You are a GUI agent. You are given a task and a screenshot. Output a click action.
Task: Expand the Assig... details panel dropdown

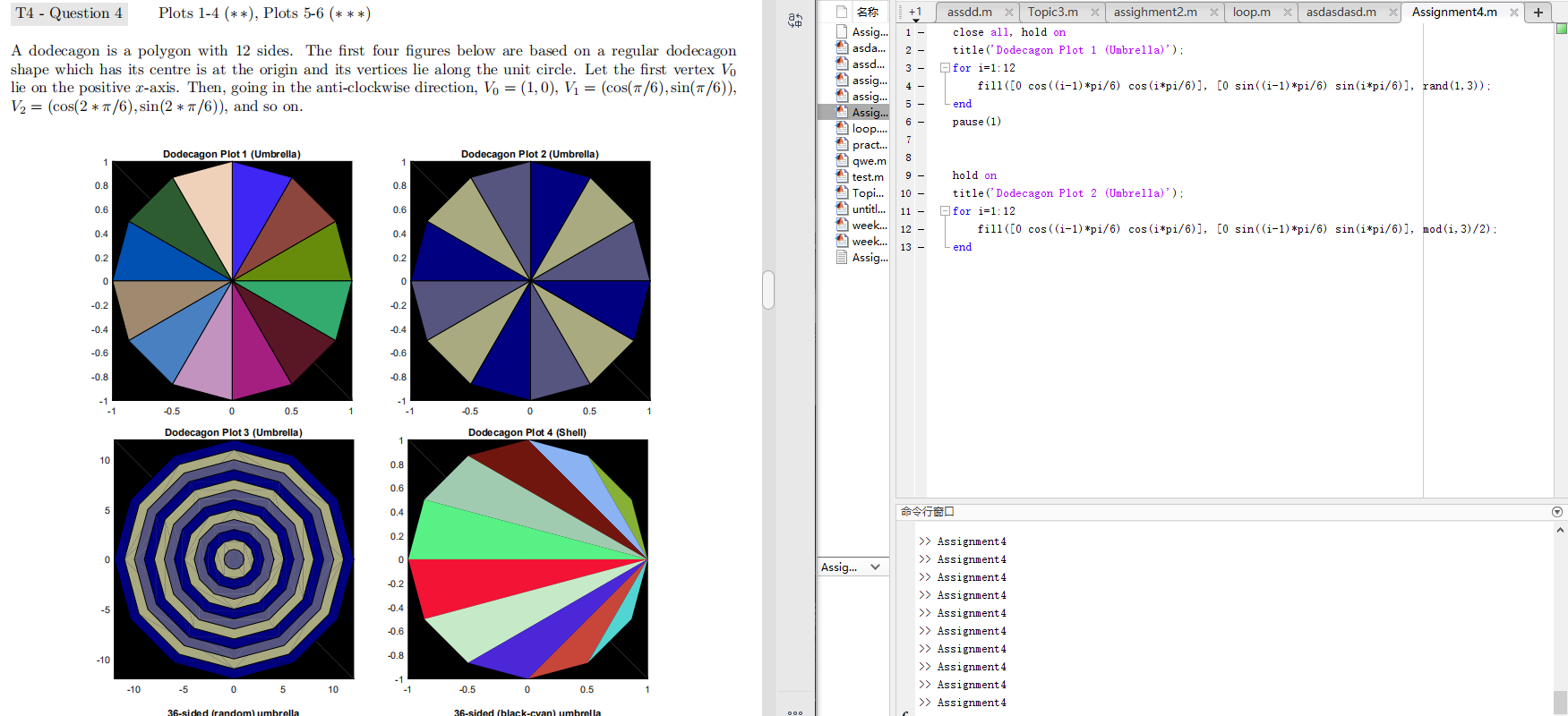tap(875, 567)
